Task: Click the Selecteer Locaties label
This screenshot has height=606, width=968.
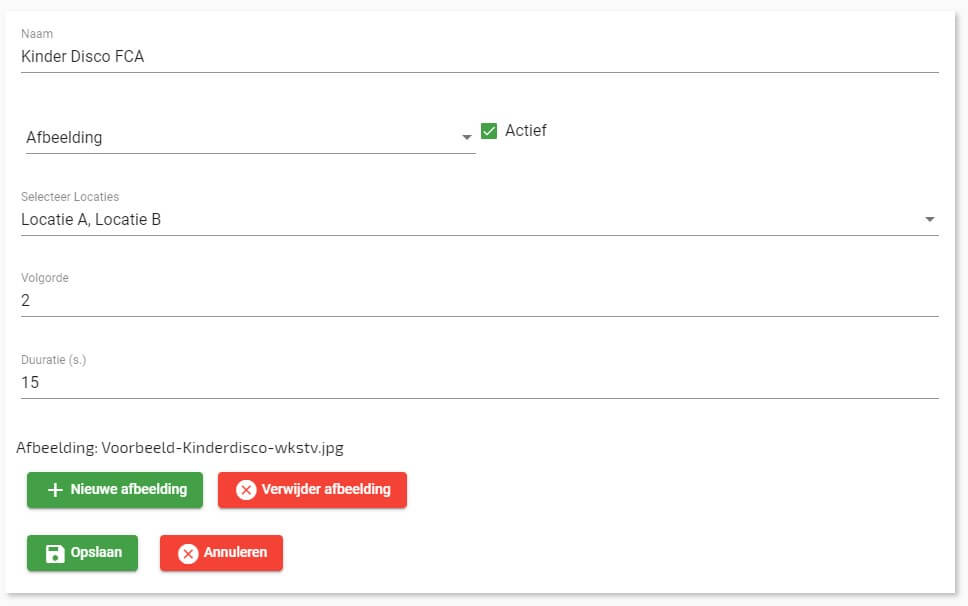Action: tap(70, 197)
